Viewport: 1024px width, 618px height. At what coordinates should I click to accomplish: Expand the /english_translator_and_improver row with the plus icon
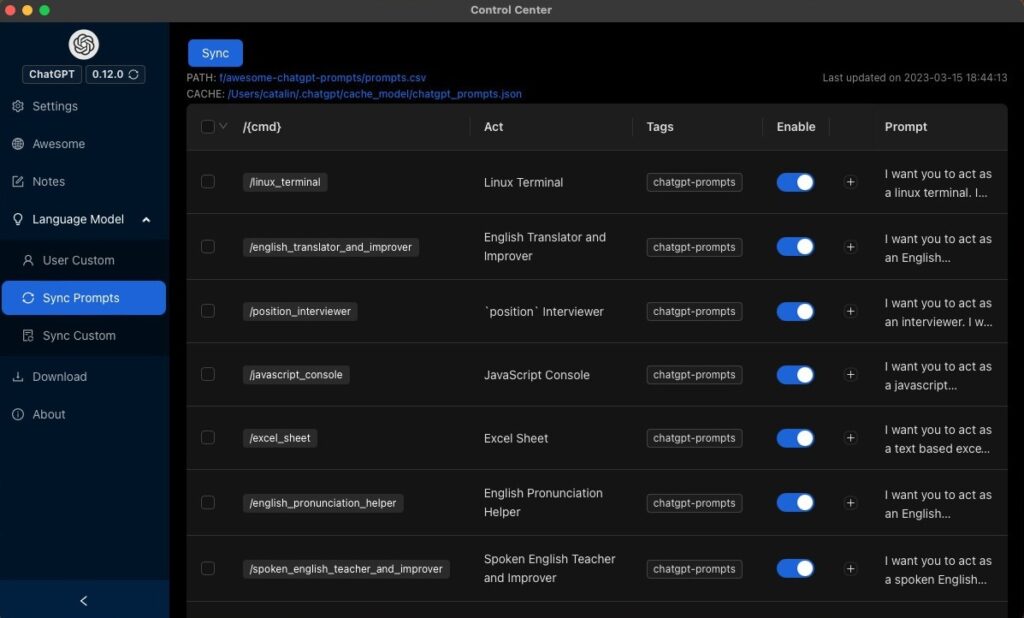[850, 247]
